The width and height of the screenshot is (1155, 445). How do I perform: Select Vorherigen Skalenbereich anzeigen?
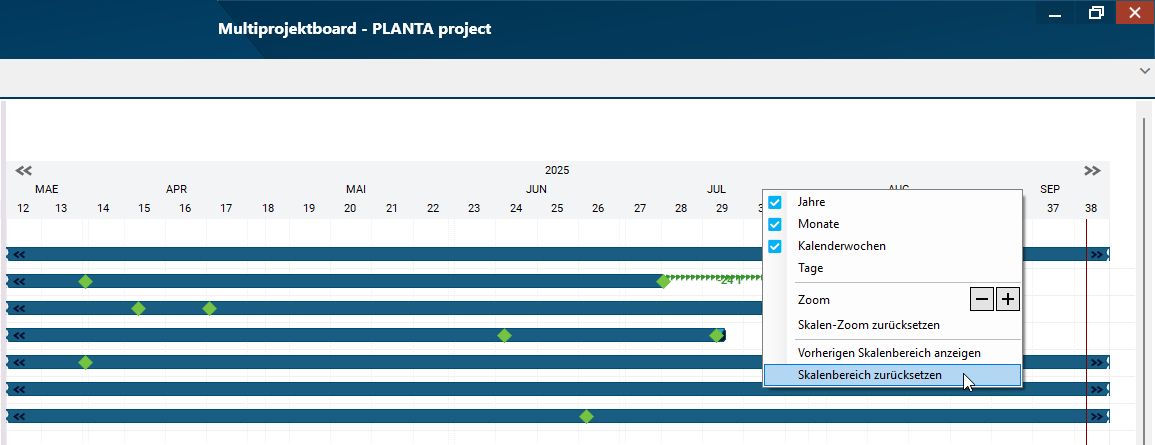889,352
